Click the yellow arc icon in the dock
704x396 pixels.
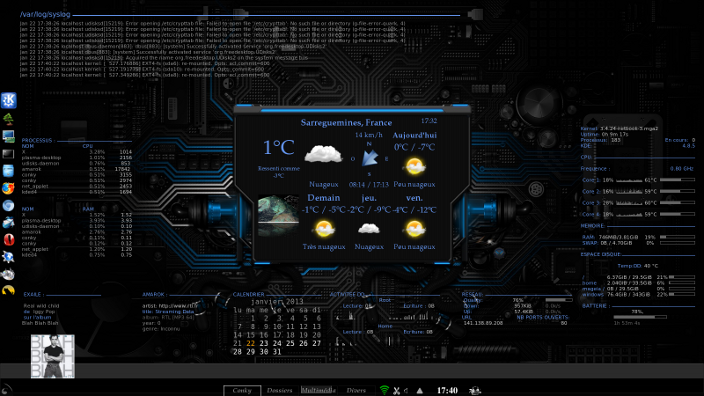click(x=8, y=291)
